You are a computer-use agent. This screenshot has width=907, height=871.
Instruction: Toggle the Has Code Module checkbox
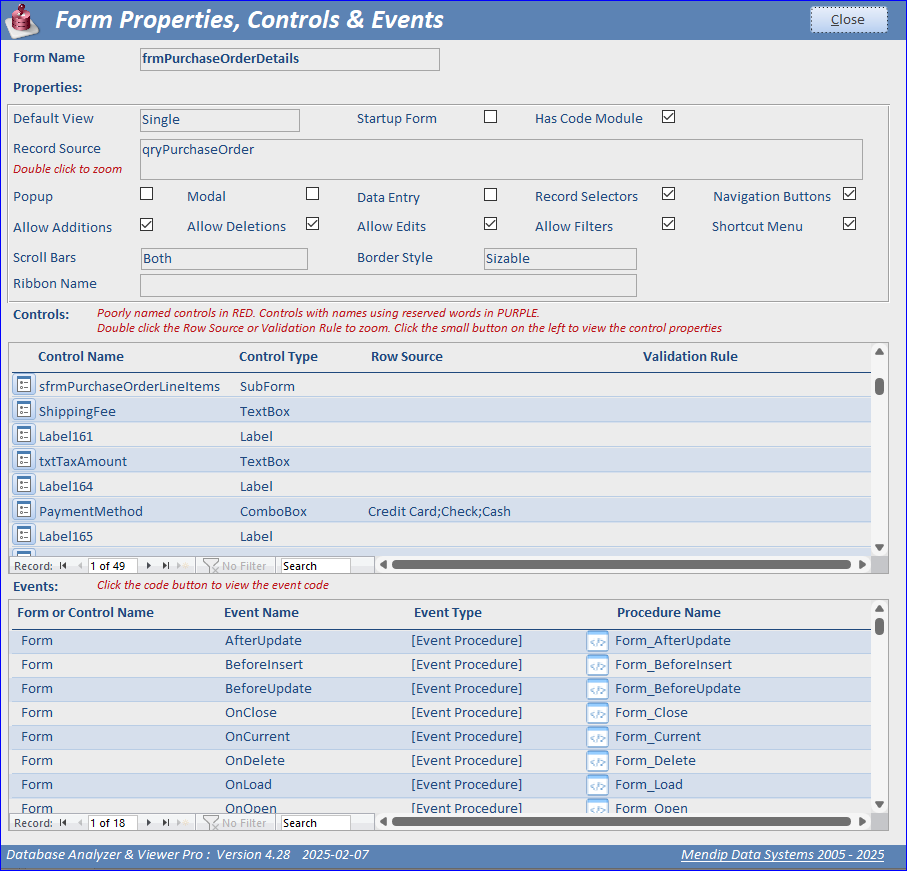(x=668, y=117)
